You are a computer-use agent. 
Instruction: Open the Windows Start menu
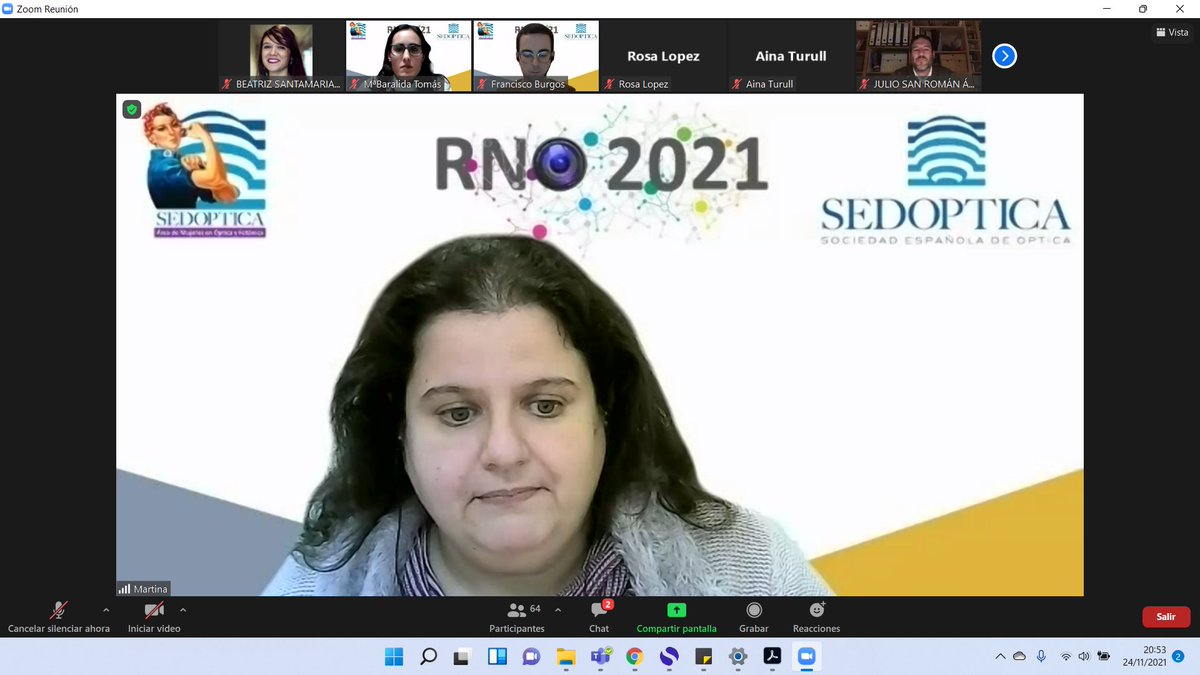coord(394,657)
